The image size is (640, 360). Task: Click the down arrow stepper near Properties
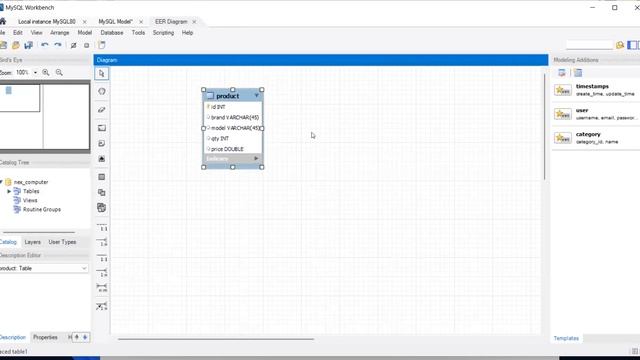[85, 337]
